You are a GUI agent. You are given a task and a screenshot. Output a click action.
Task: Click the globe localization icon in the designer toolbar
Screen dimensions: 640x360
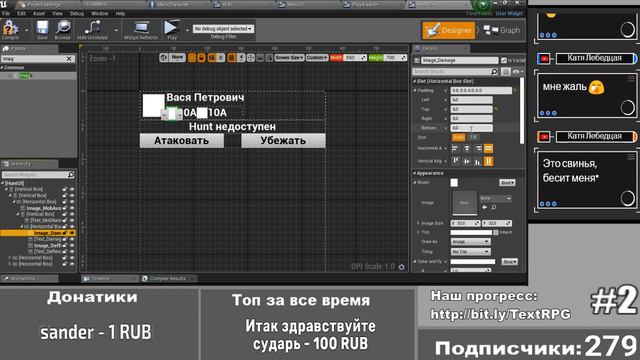coord(164,58)
